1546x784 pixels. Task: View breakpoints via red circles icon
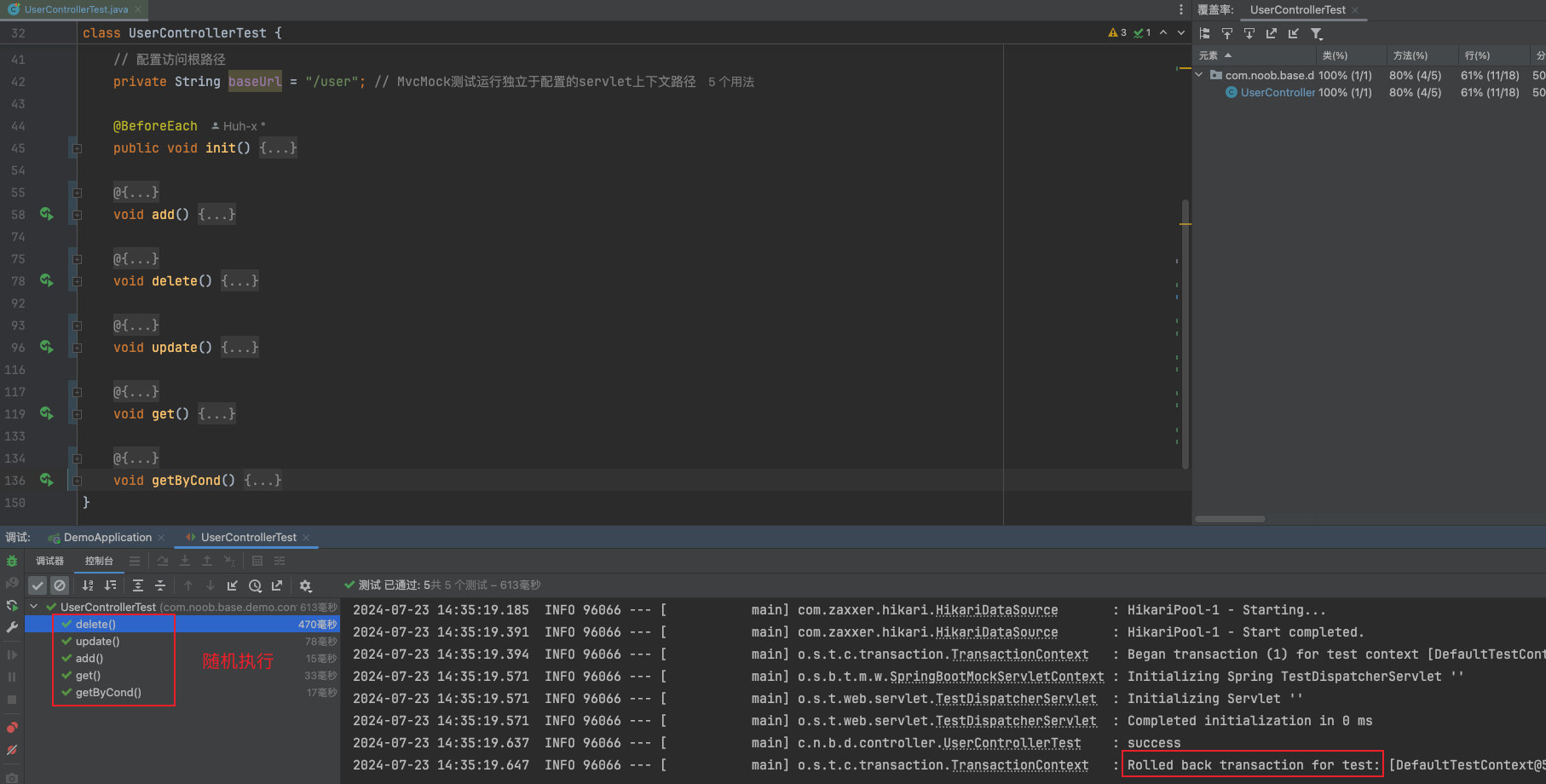pyautogui.click(x=12, y=728)
